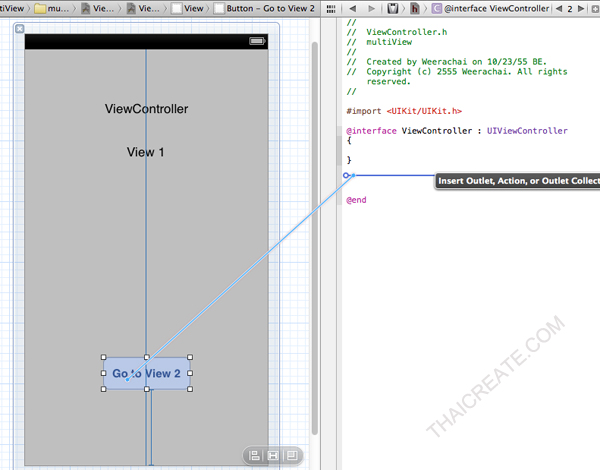Select the 'ViewController' label on canvas
Viewport: 600px width, 470px height.
click(146, 109)
